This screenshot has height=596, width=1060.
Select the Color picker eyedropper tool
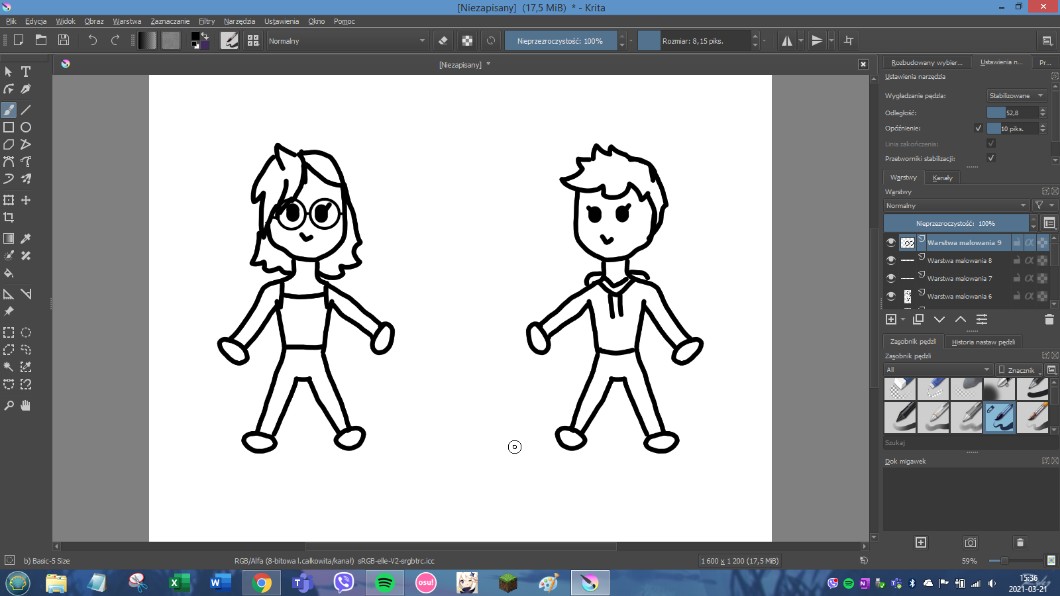coord(26,238)
